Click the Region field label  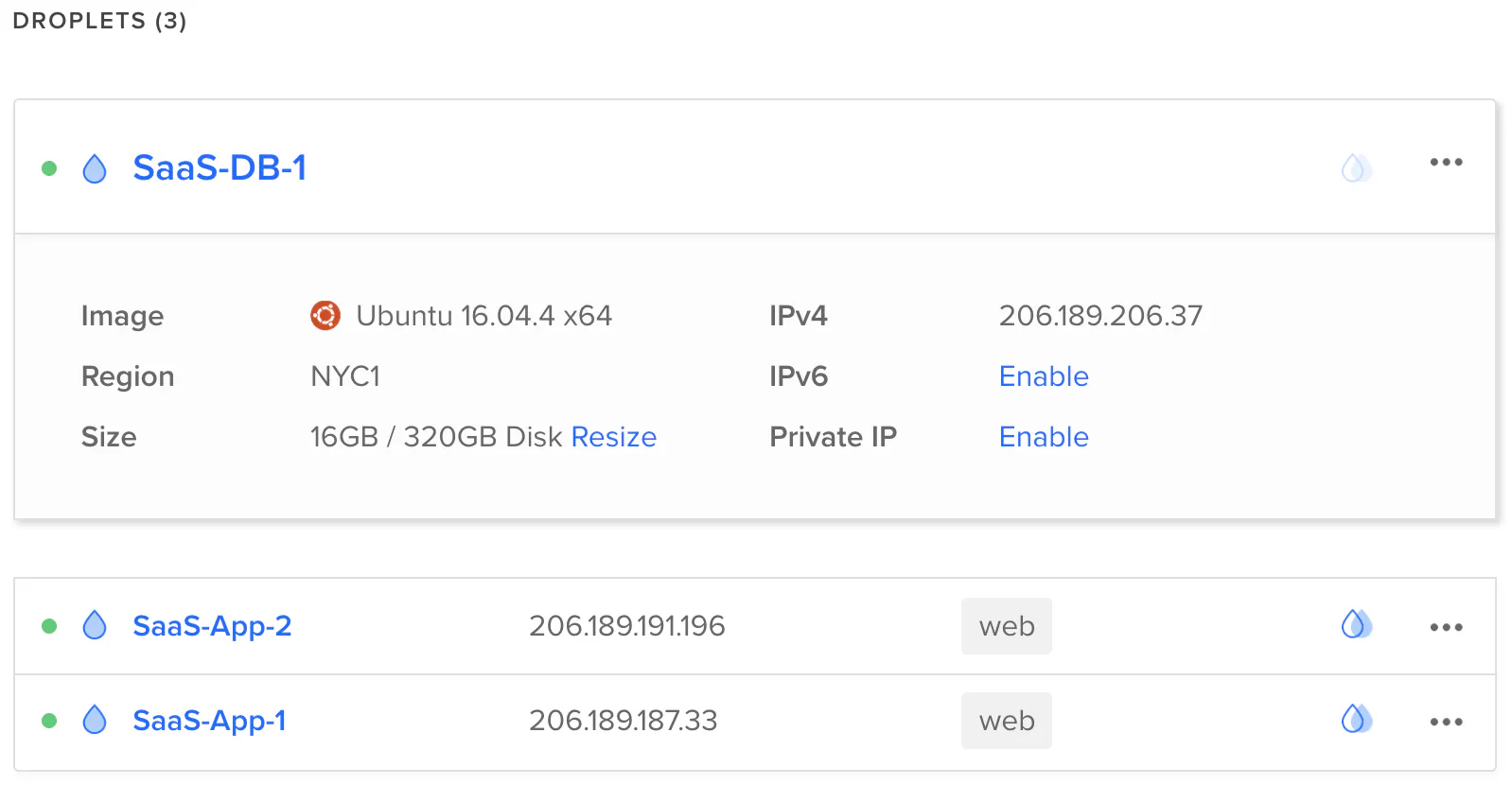point(128,376)
